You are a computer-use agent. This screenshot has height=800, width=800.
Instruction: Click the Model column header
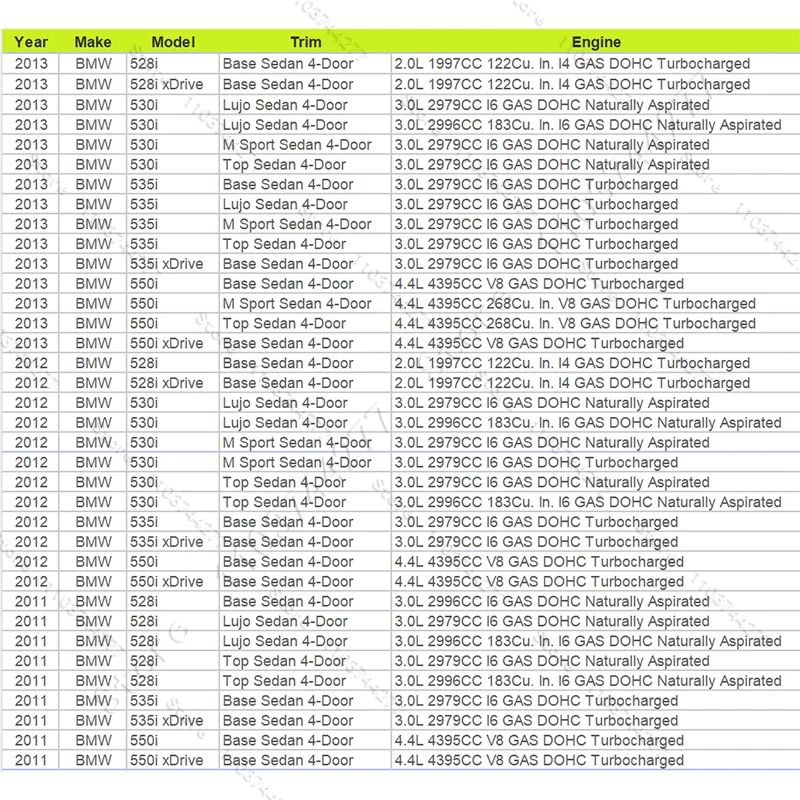173,42
